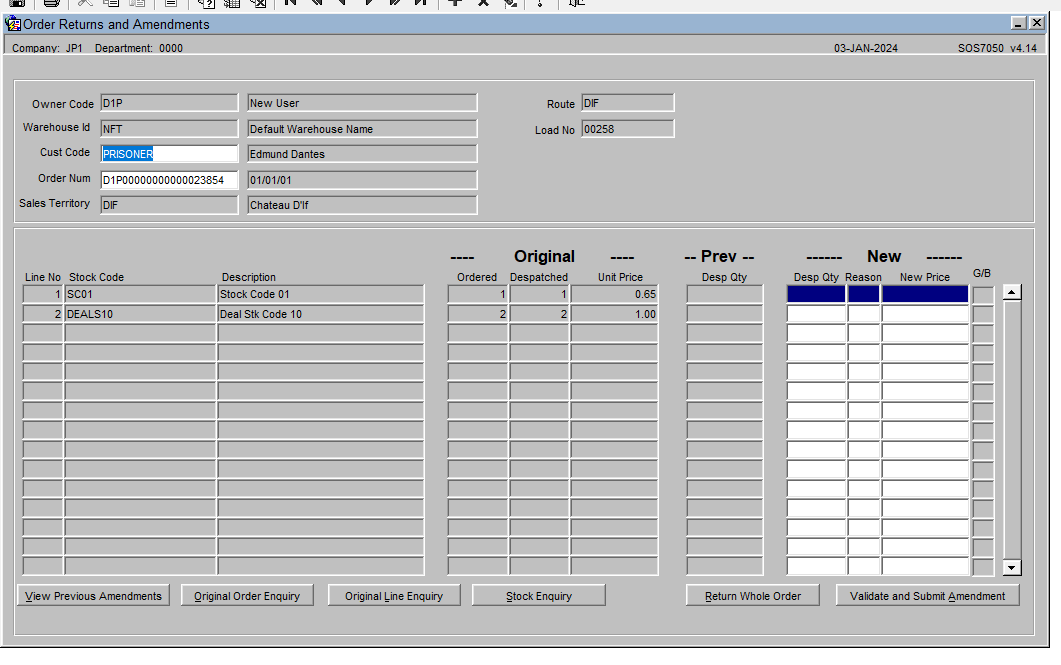This screenshot has height=665, width=1061.
Task: Click the Order Returns and Amendments window icon
Action: (13, 24)
